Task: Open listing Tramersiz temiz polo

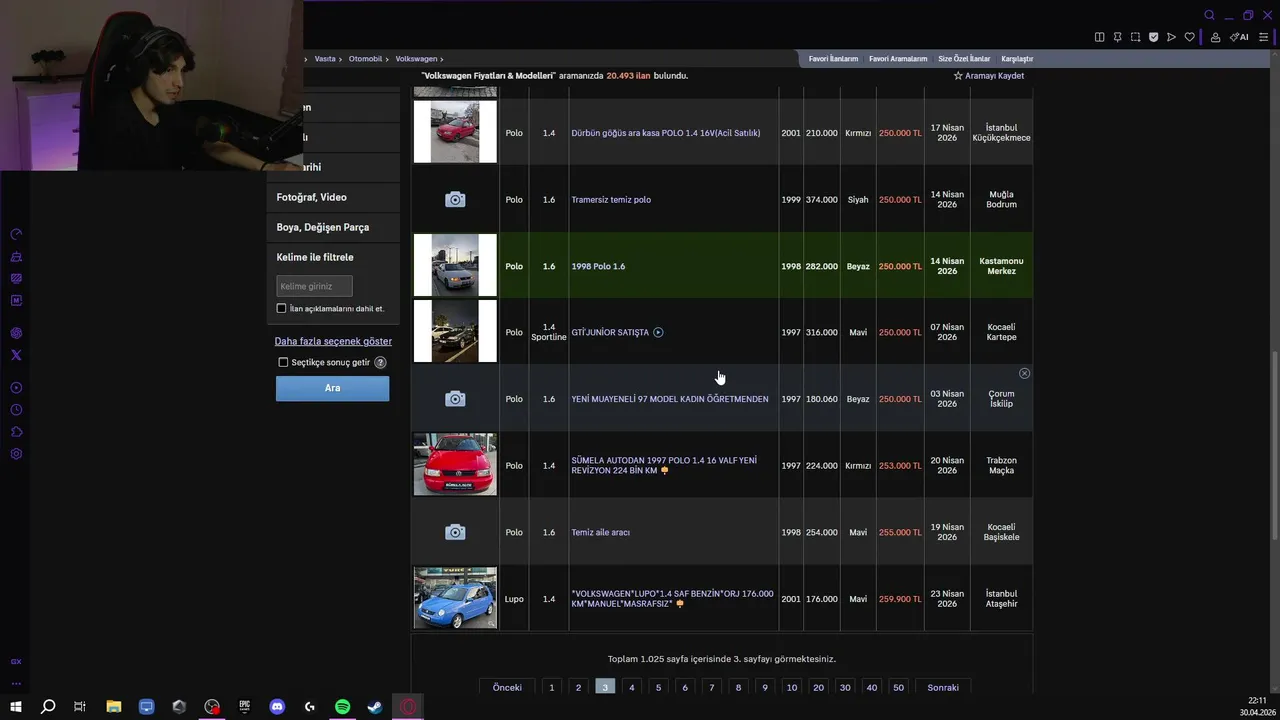Action: (611, 200)
